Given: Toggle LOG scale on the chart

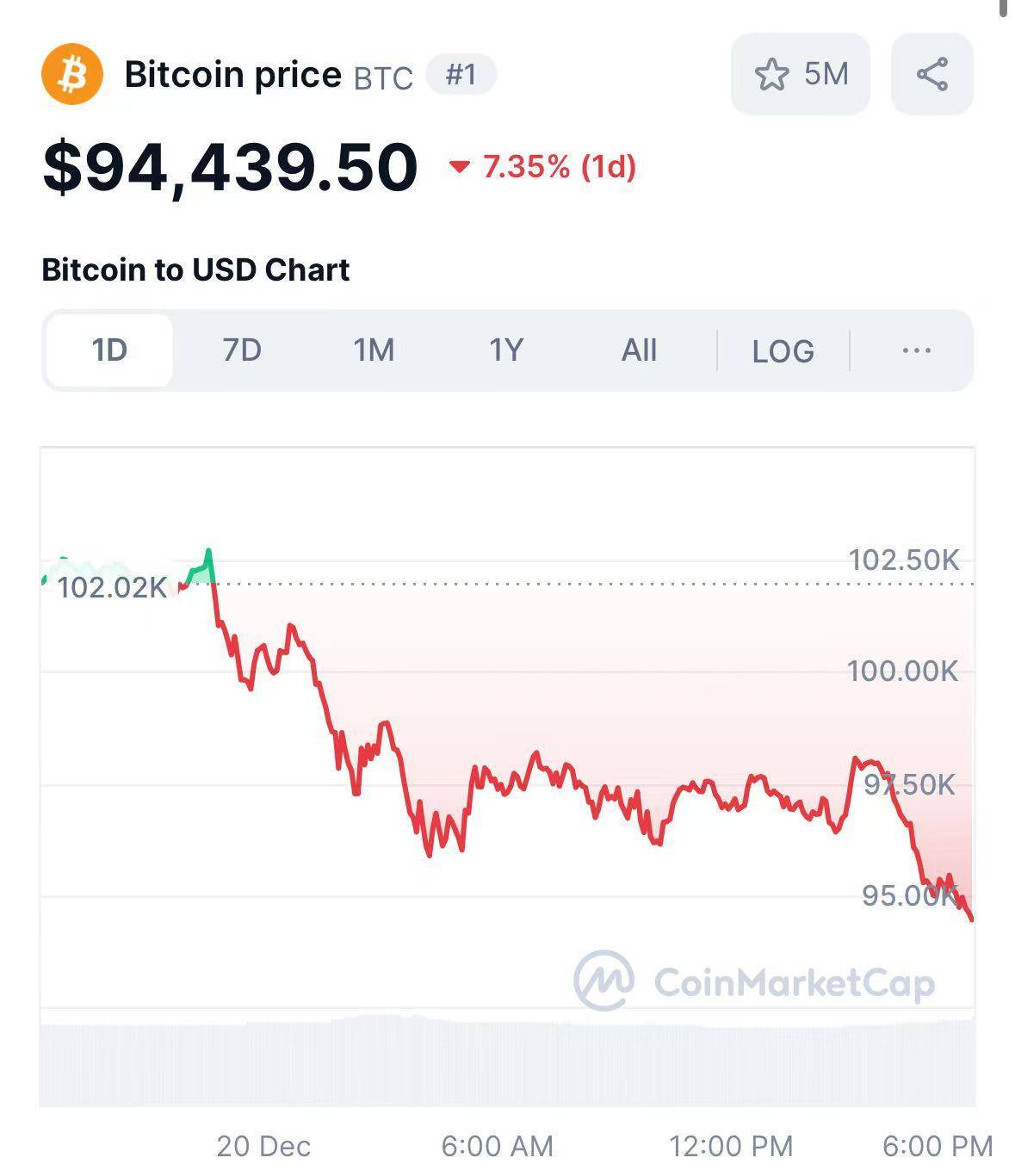Looking at the screenshot, I should pyautogui.click(x=783, y=351).
